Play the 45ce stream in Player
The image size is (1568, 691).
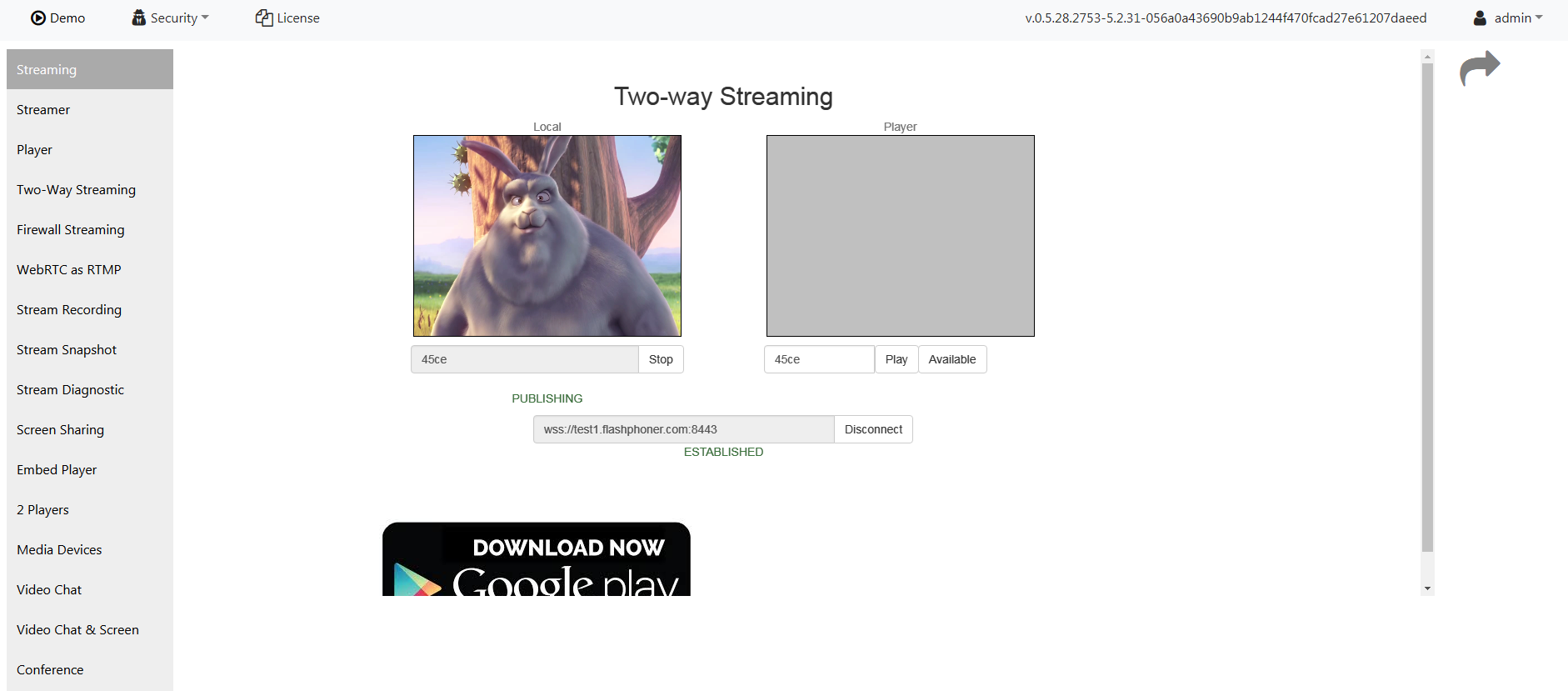[x=896, y=359]
